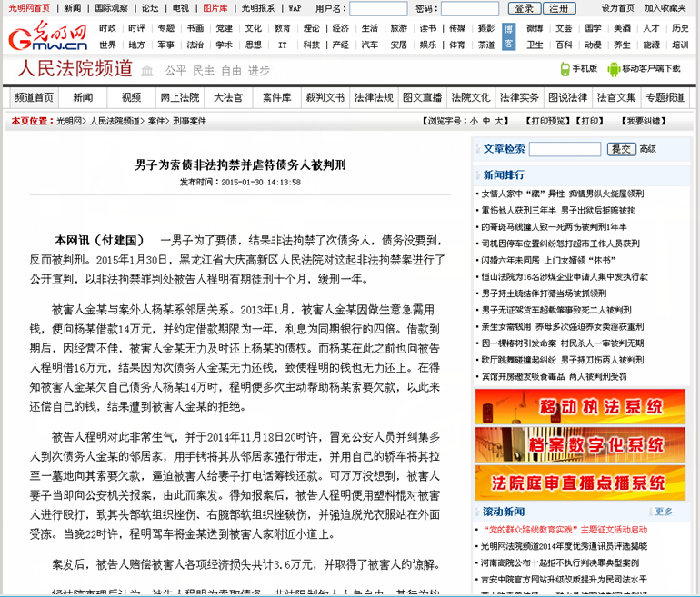Open ranked news 重伤他人获刑三年半
The width and height of the screenshot is (700, 597).
(x=558, y=210)
